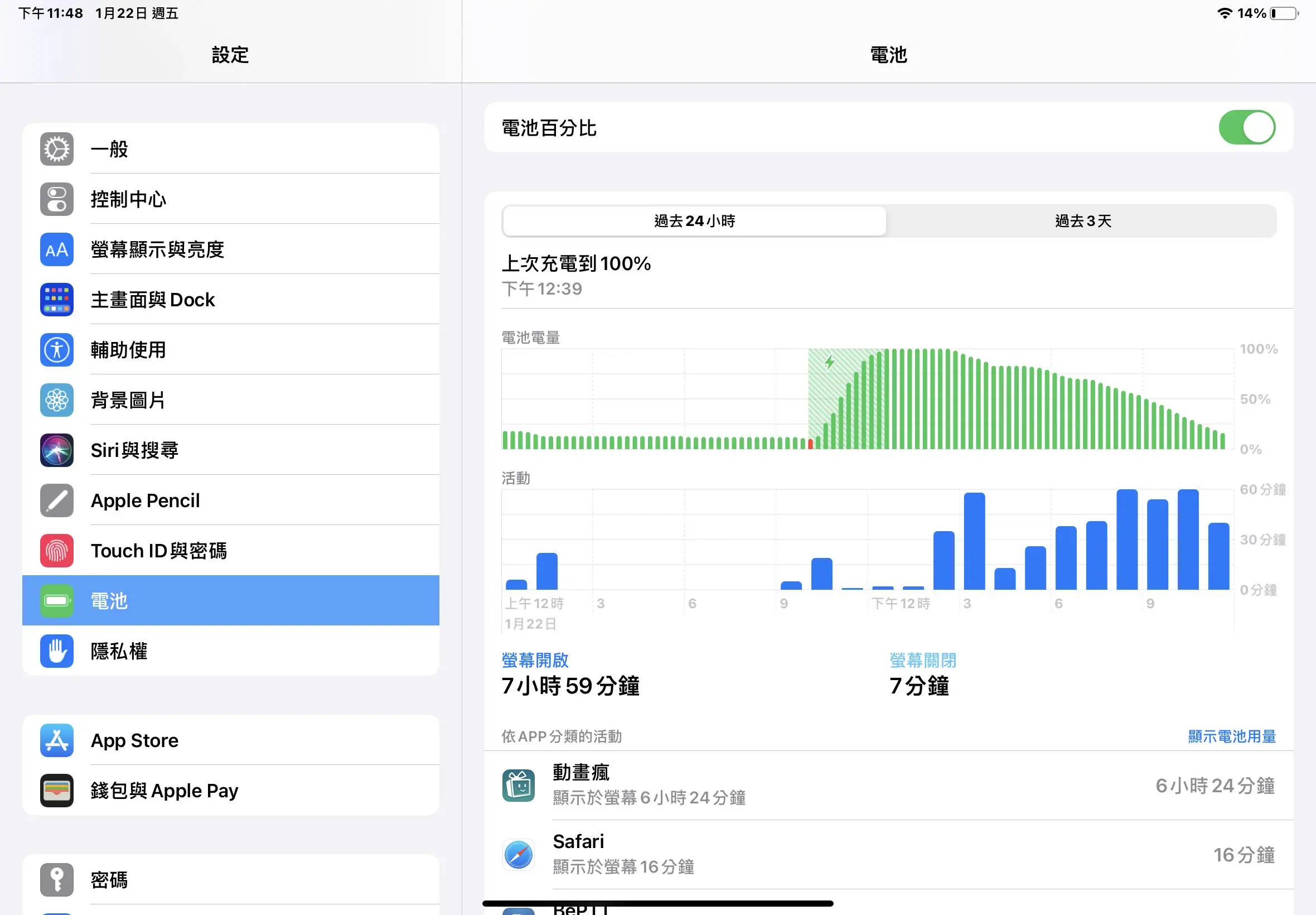Tap the 7小時59分鐘 screen-on value
1316x915 pixels.
[570, 686]
